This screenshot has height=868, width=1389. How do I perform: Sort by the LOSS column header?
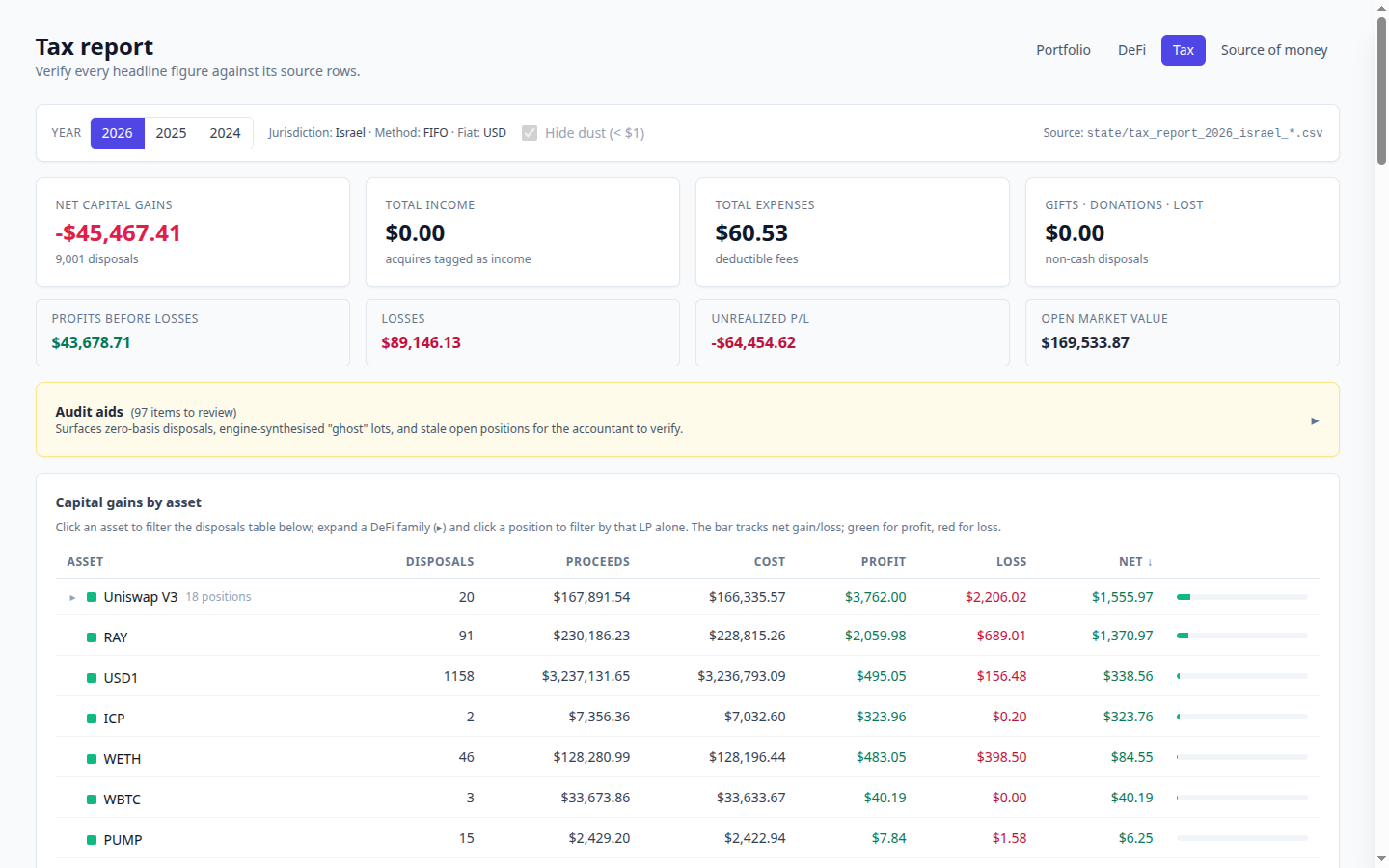(x=1011, y=562)
